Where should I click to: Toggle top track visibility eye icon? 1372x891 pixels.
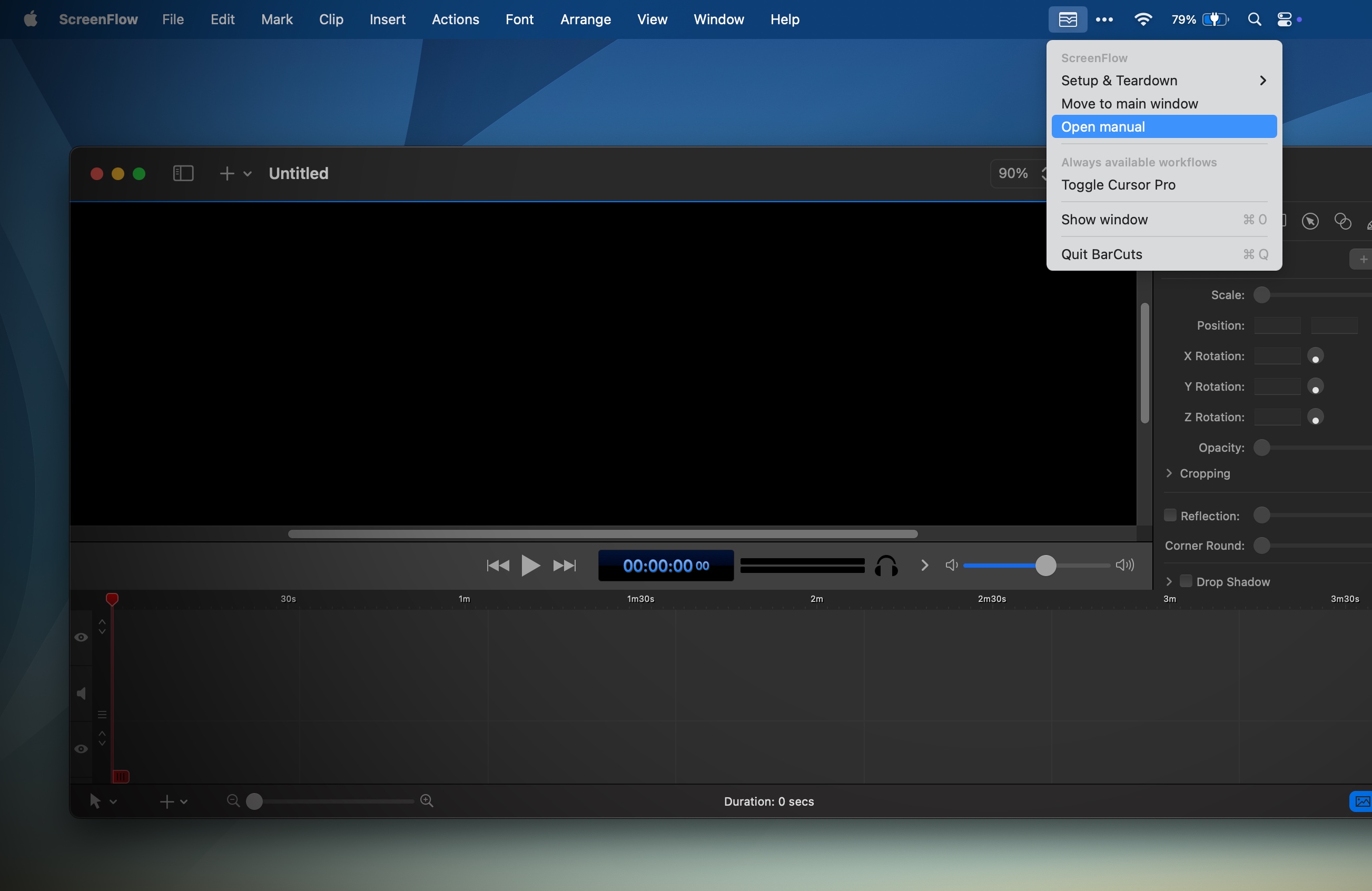tap(81, 637)
